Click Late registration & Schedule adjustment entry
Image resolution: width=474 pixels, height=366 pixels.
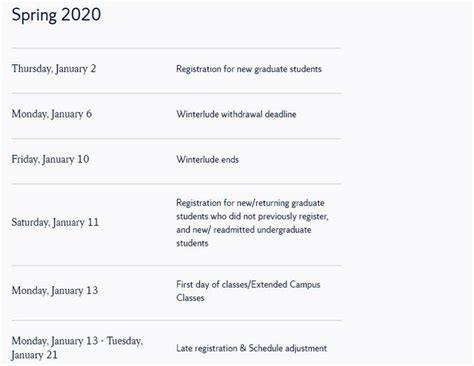[251, 348]
